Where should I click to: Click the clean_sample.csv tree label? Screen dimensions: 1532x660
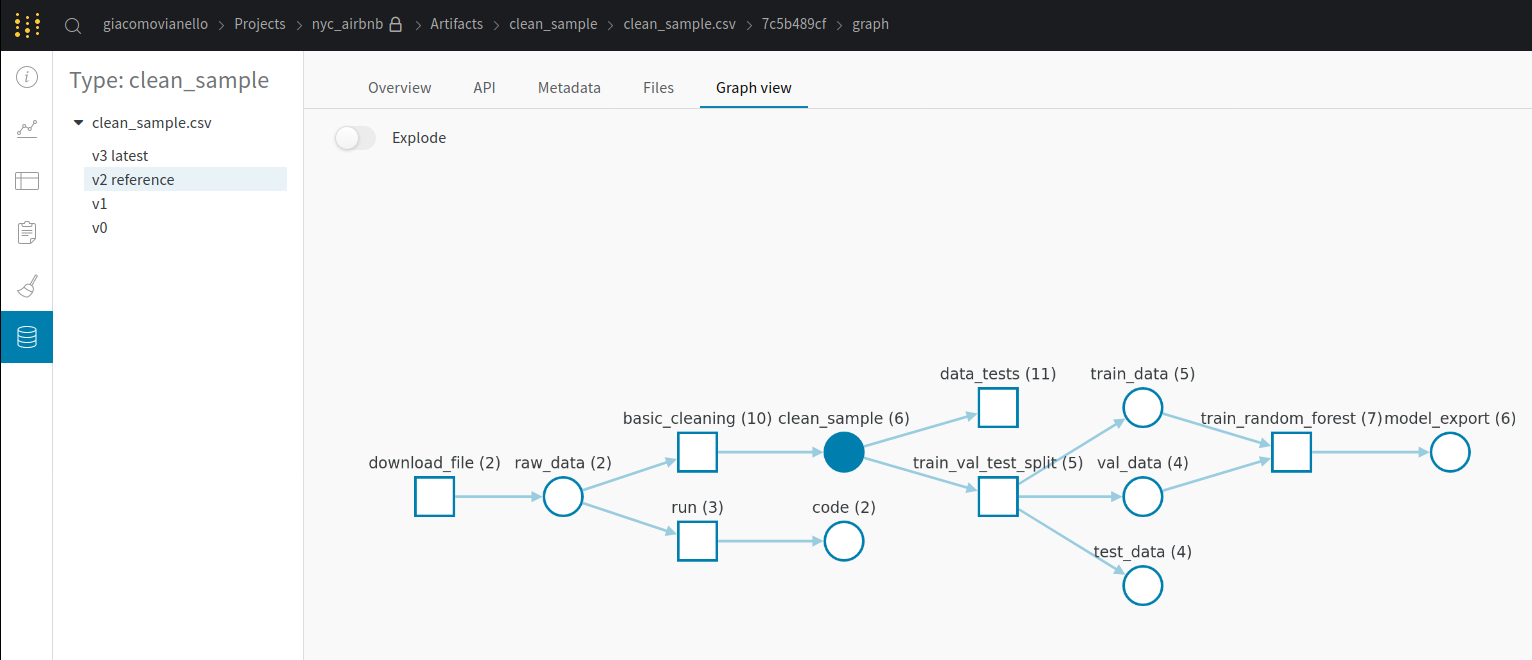(x=152, y=123)
